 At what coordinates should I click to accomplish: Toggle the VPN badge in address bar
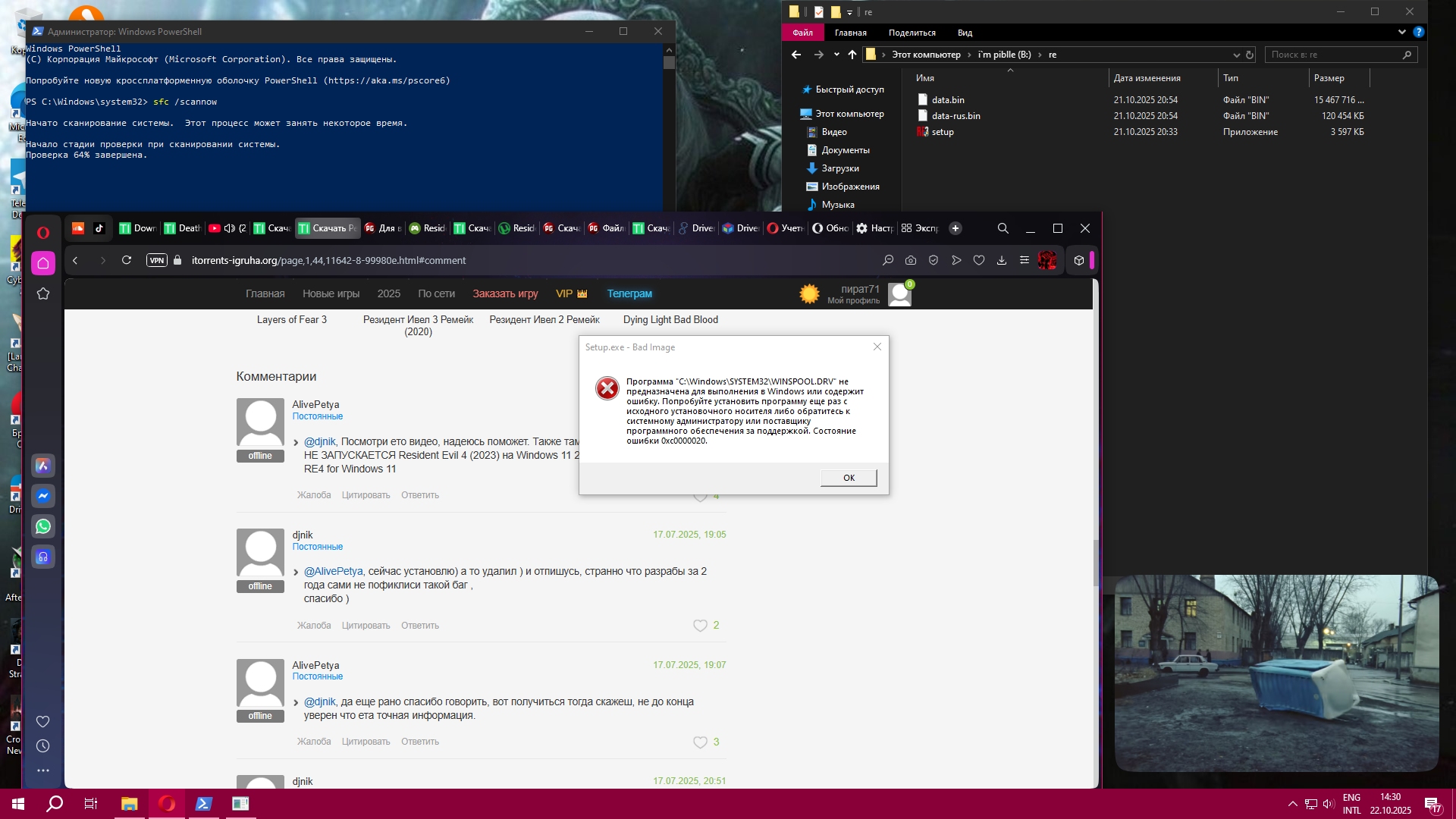tap(157, 260)
